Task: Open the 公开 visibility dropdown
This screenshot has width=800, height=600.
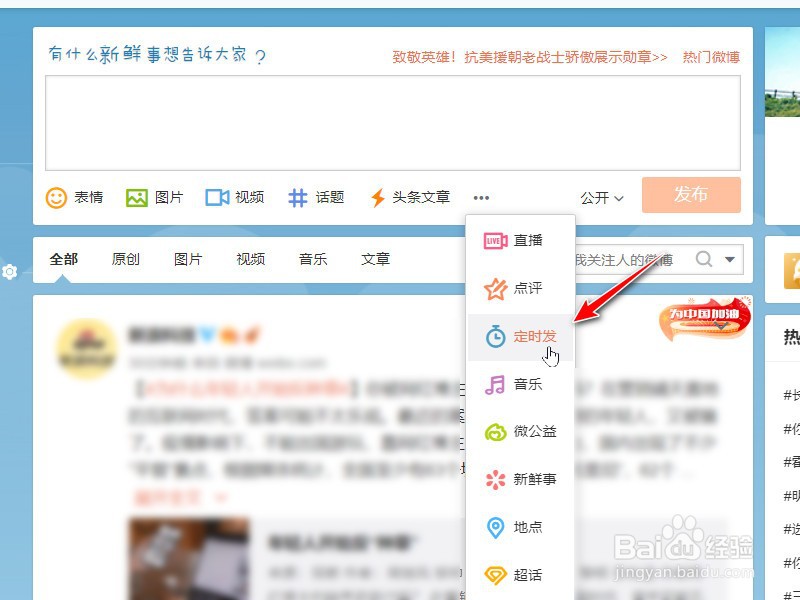Action: pos(602,198)
